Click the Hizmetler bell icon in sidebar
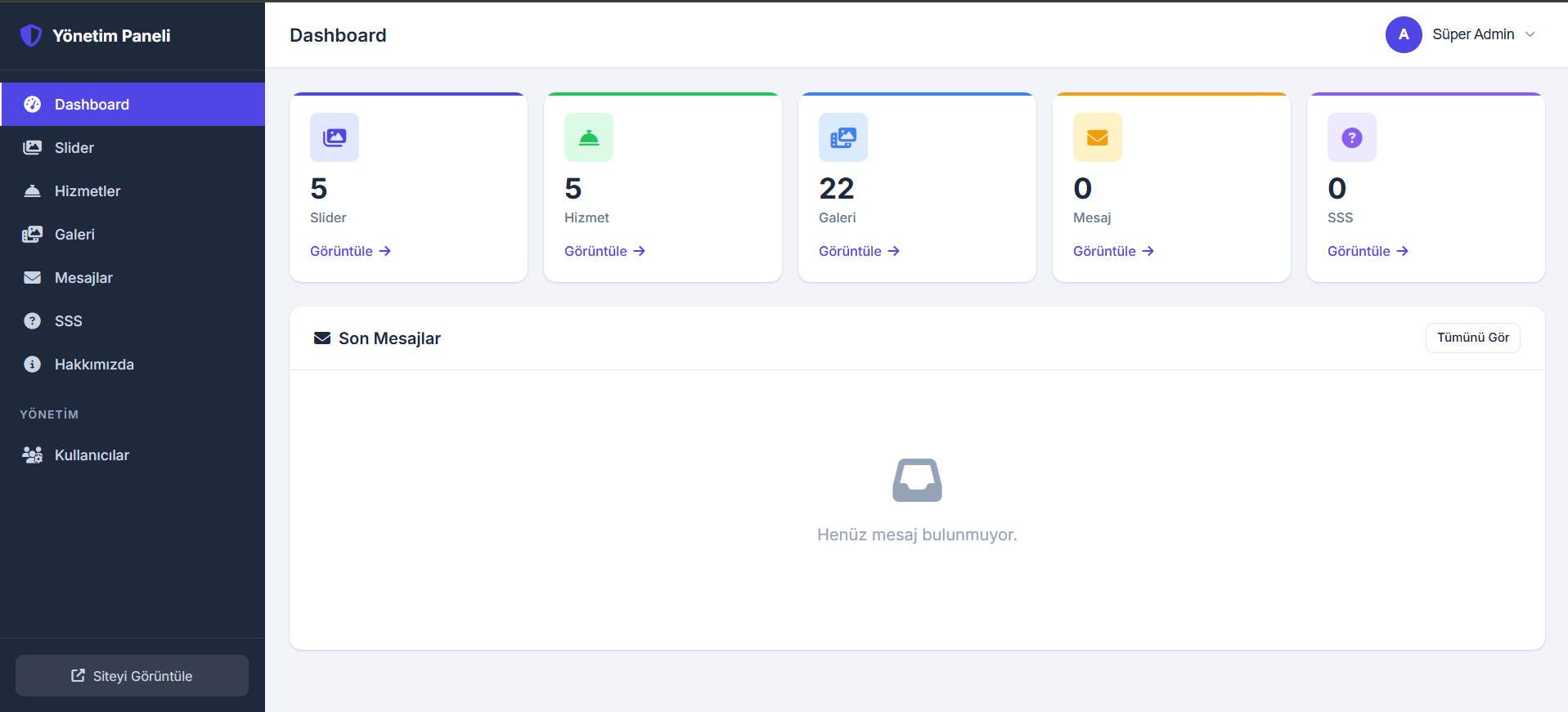Viewport: 1568px width, 712px height. 33,191
